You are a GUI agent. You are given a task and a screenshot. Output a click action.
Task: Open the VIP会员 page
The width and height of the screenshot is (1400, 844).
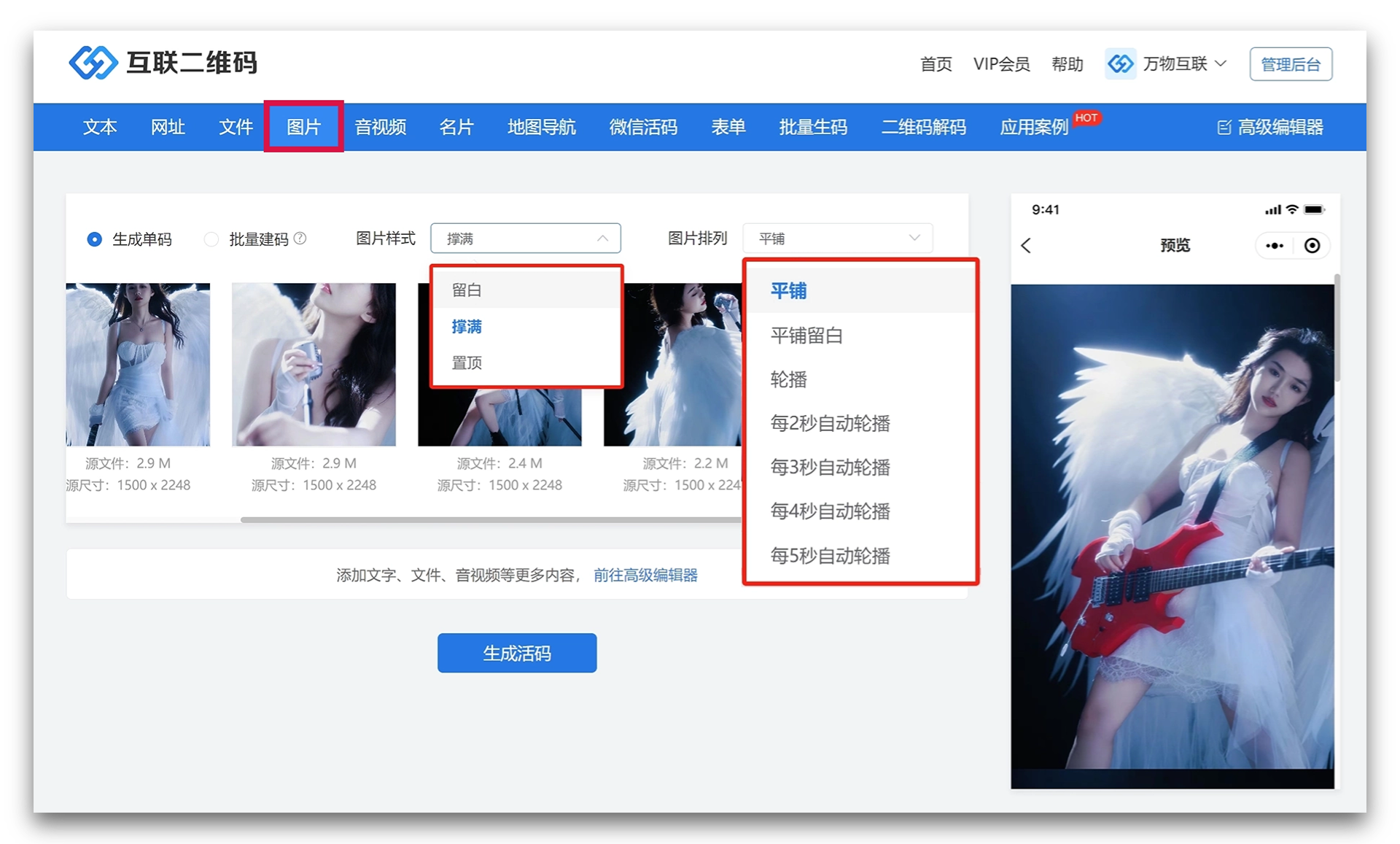tap(1001, 64)
